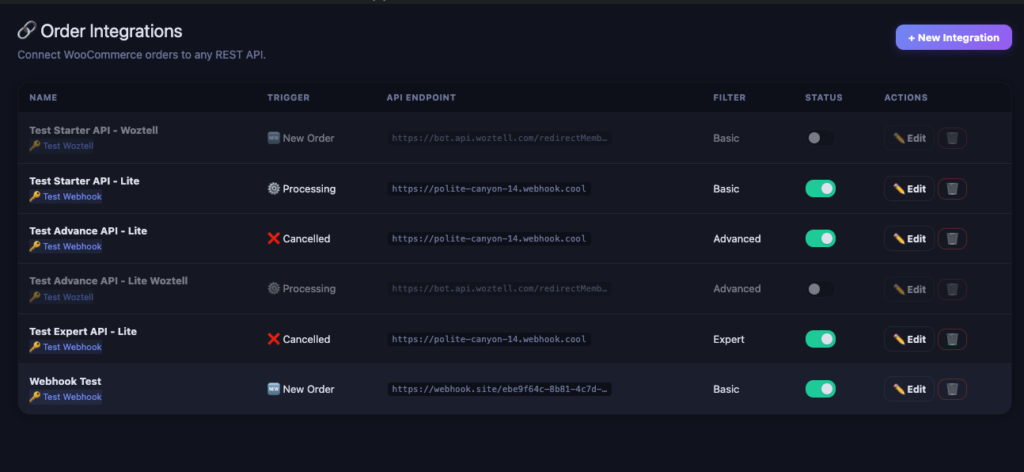Screen dimensions: 1024x472
Task: Click the Processing gear icon for Test Advance API - Lite Woztell
Action: [x=274, y=289]
